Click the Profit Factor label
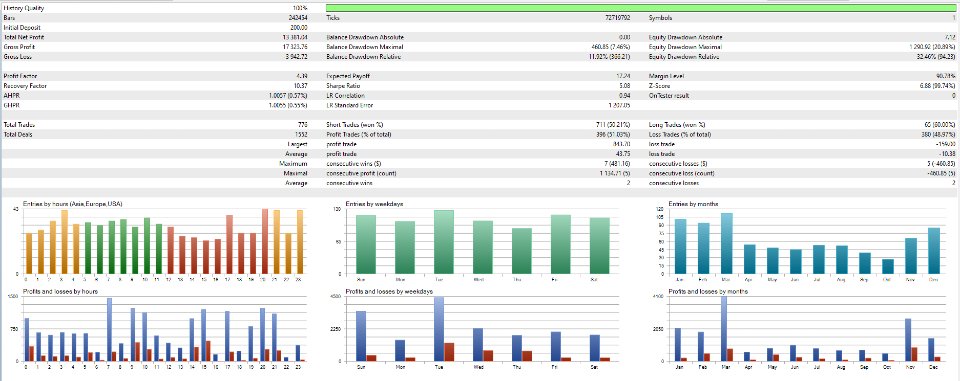This screenshot has height=381, width=960. [x=19, y=76]
